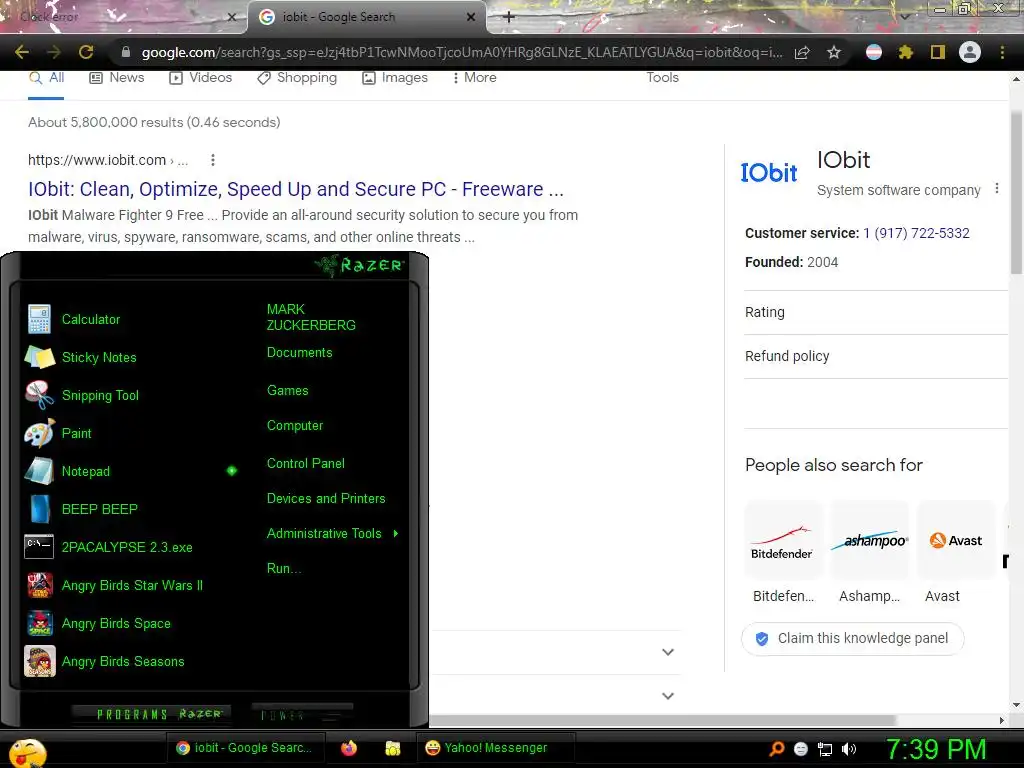1024x768 pixels.
Task: Select the All search tab
Action: pos(46,78)
